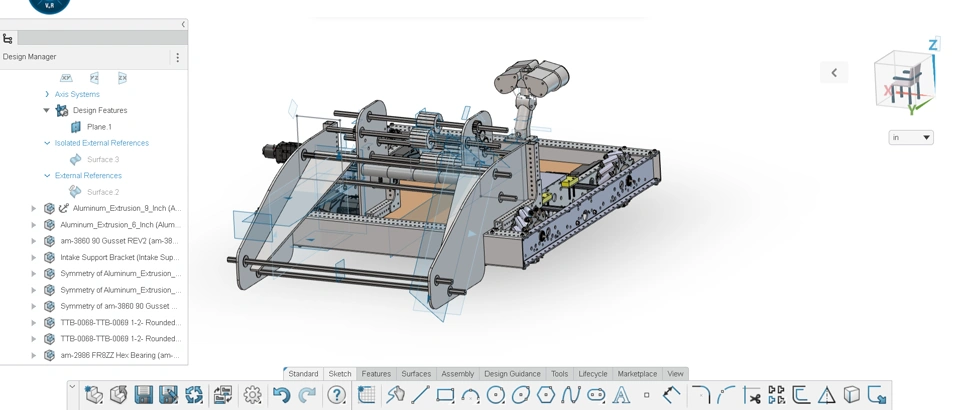Collapse Isolated External References section
Viewport: 960px width, 410px height.
pyautogui.click(x=47, y=143)
